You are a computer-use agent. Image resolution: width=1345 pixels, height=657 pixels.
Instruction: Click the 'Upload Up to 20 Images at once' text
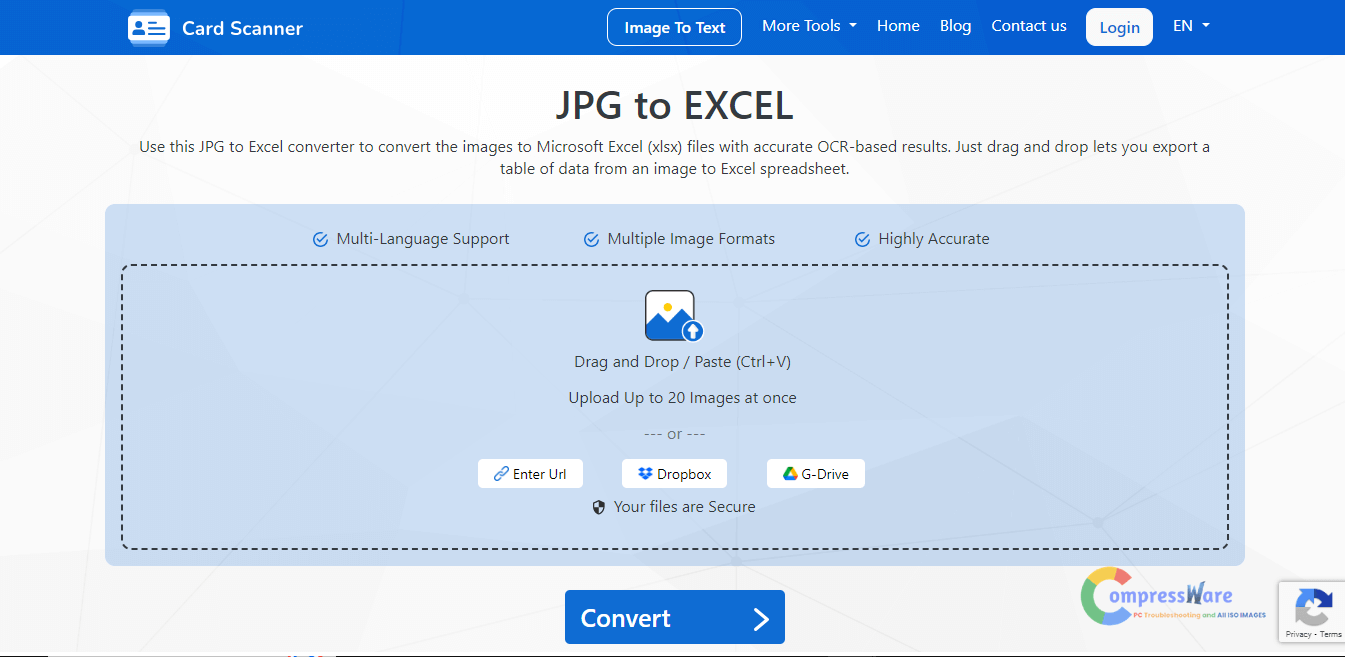(x=683, y=398)
